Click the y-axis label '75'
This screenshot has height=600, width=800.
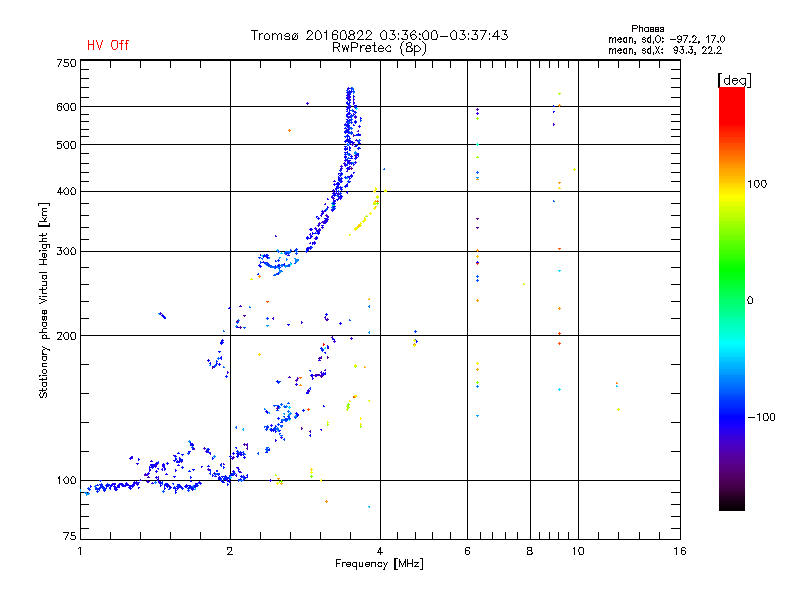click(x=70, y=536)
